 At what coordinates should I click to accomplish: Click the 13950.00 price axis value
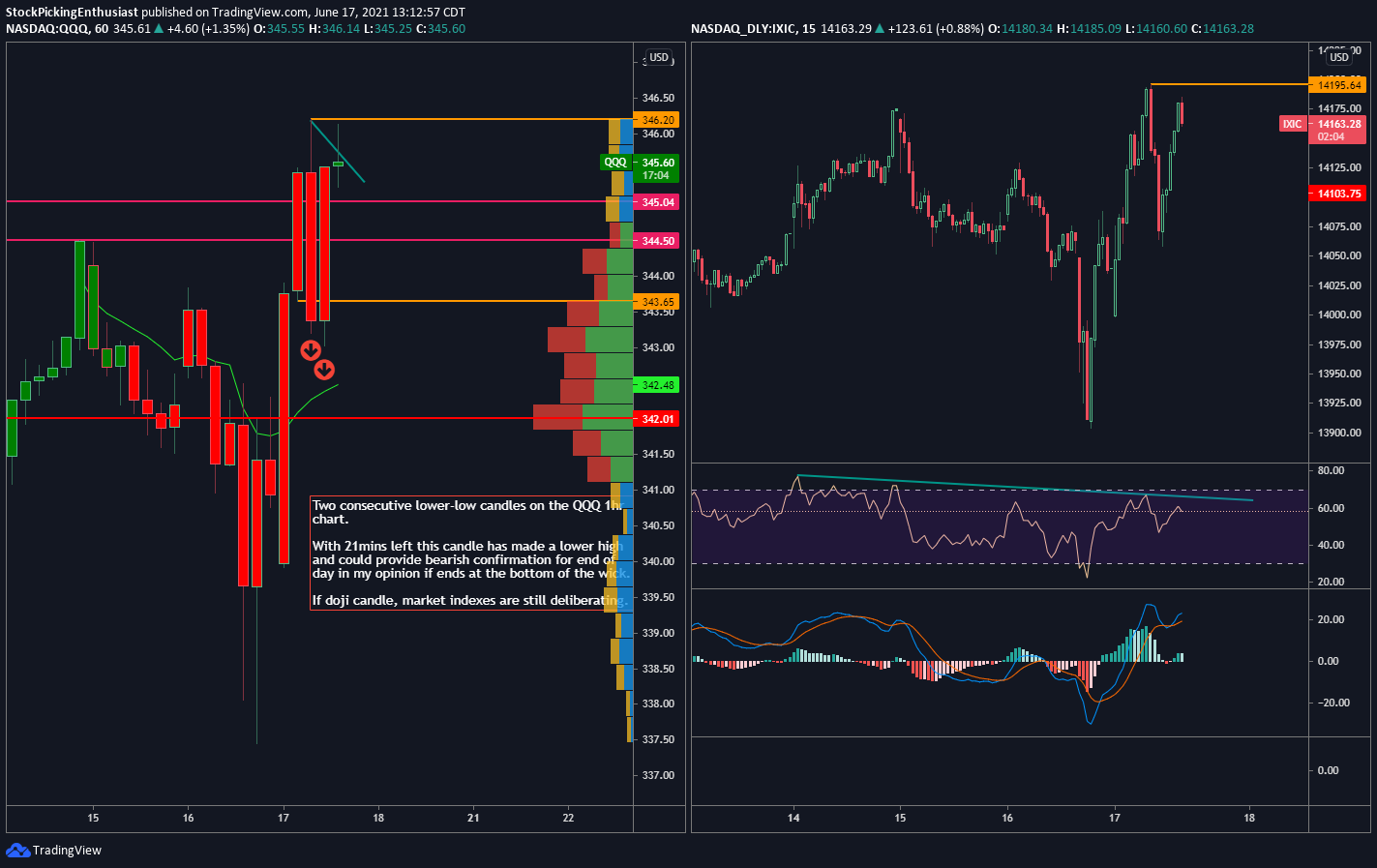pos(1339,374)
